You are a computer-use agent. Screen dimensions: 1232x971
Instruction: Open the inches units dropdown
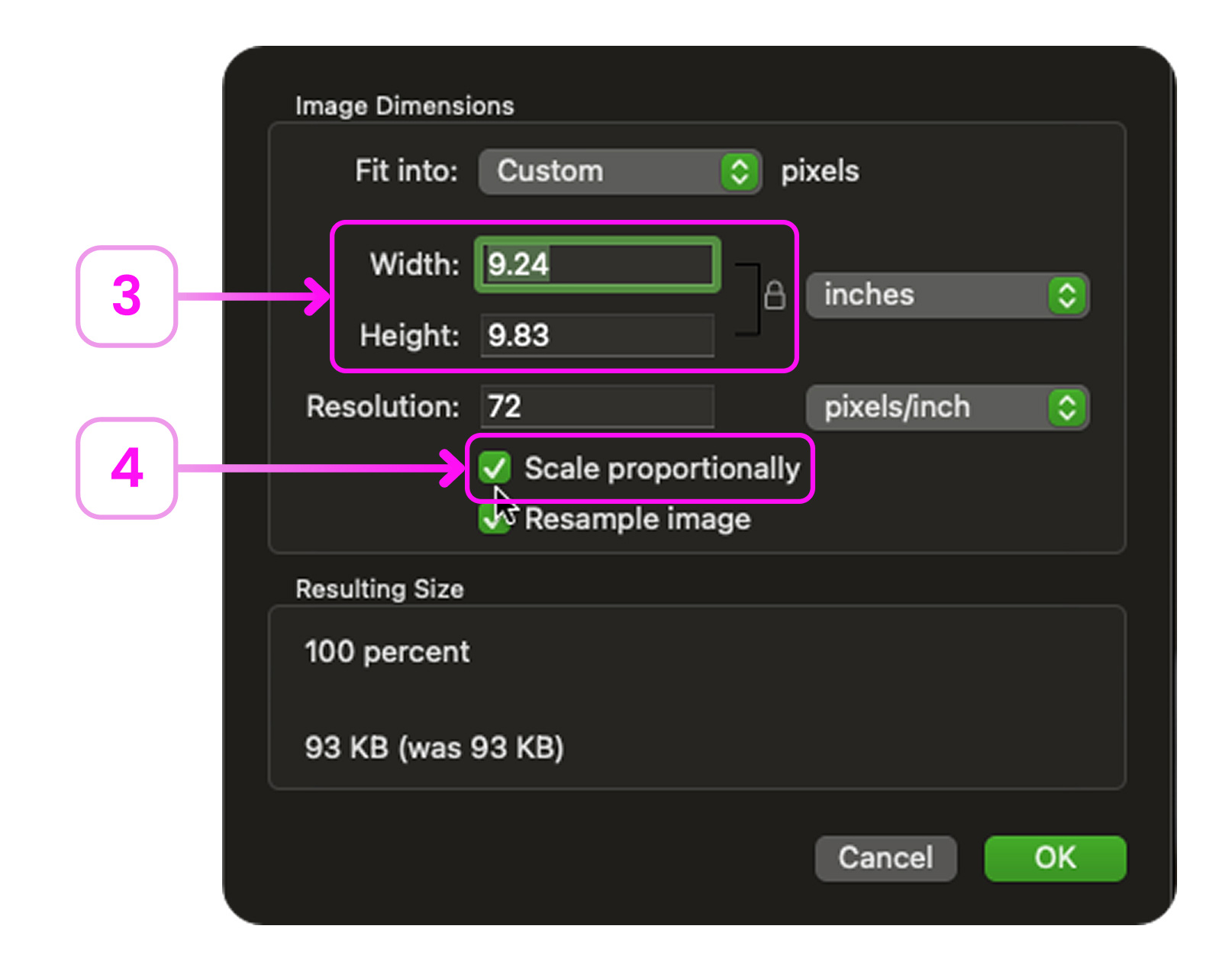pyautogui.click(x=931, y=295)
